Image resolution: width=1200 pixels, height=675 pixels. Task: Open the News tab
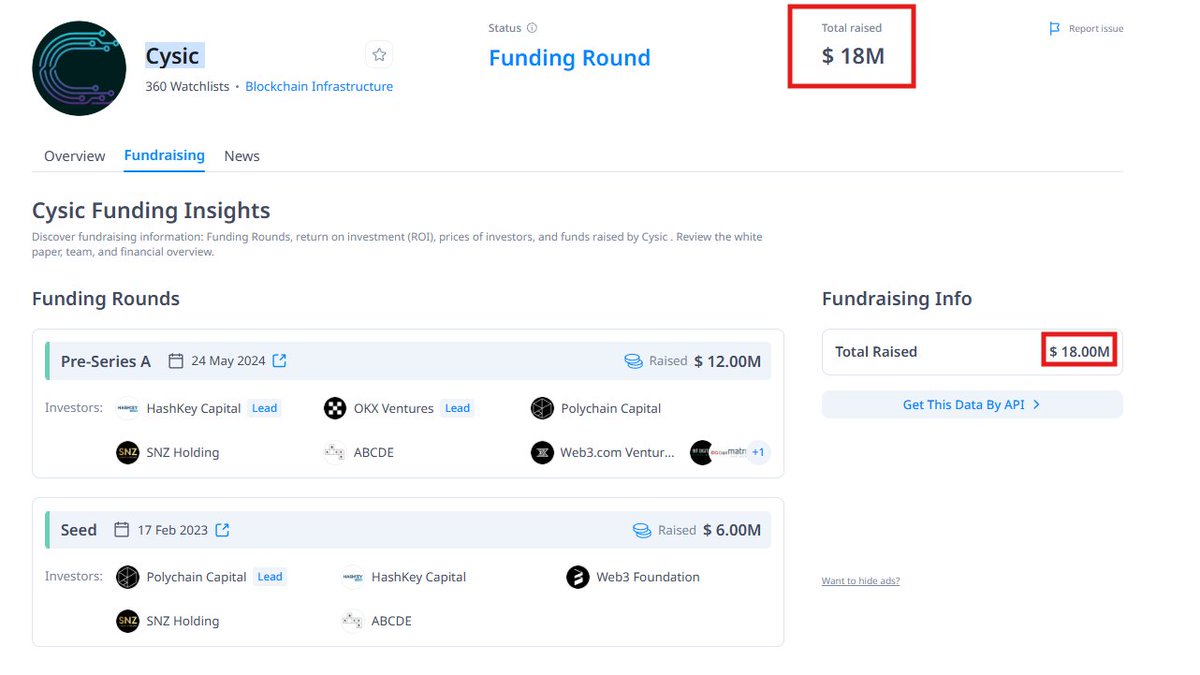[242, 156]
